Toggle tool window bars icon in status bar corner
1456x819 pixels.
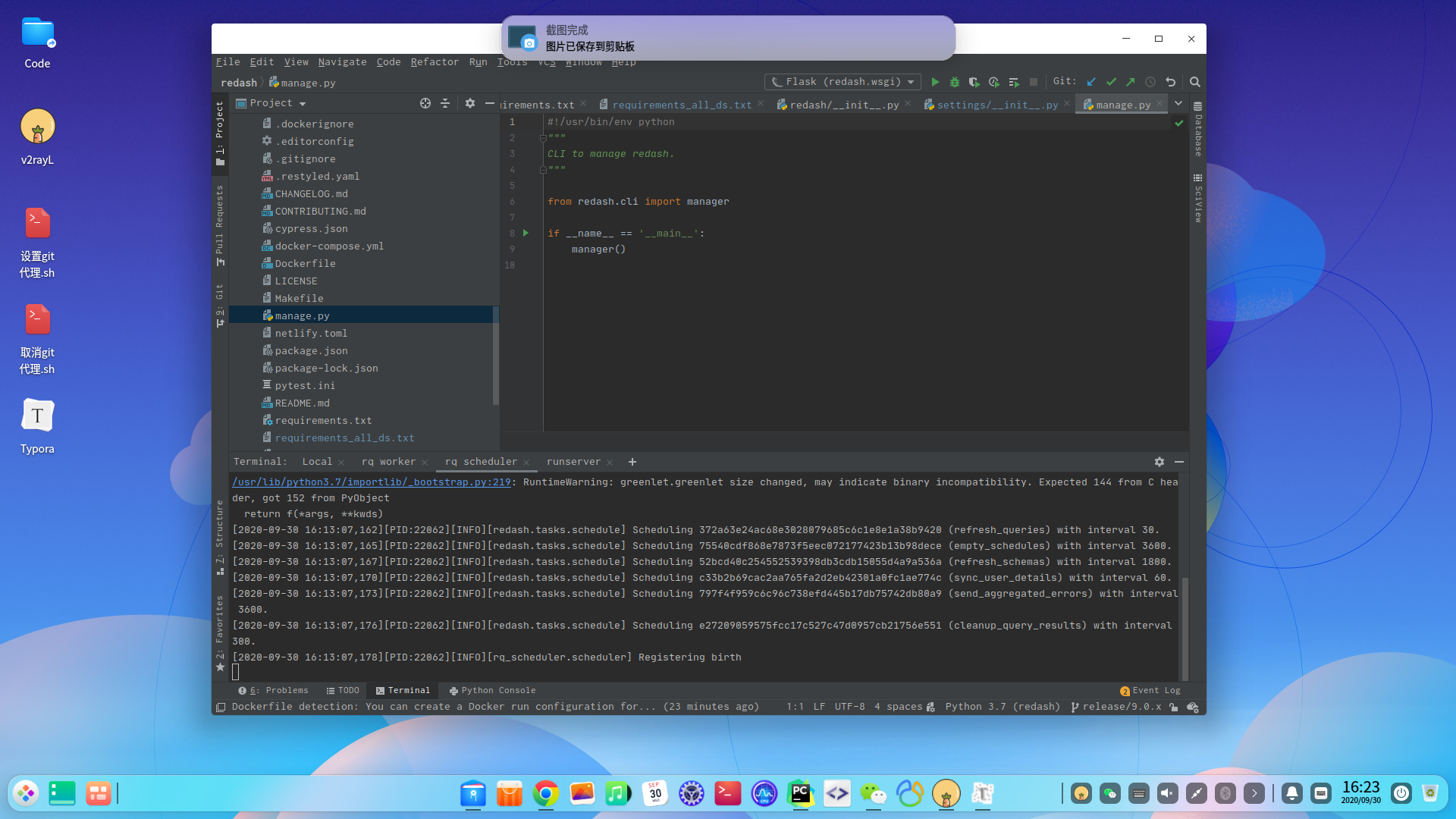pyautogui.click(x=221, y=707)
